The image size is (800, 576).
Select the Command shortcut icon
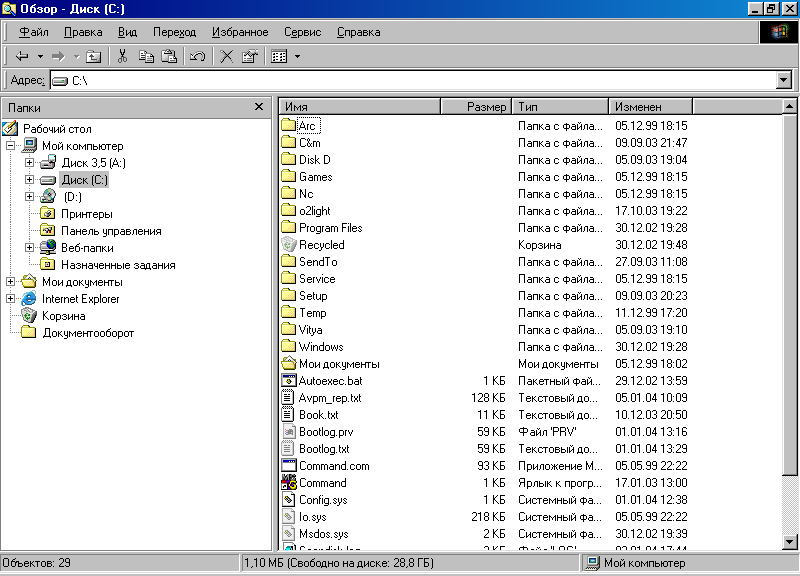pos(288,483)
